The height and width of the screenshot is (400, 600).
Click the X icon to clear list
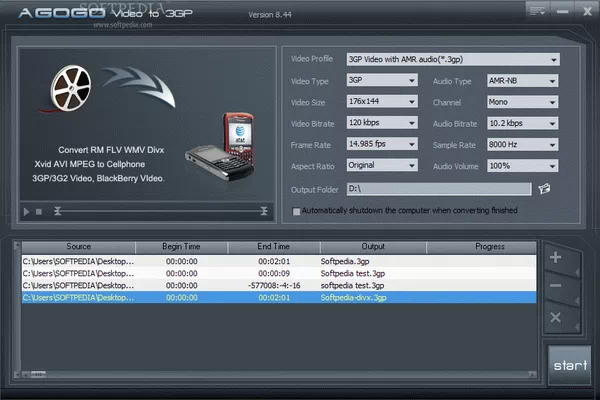click(556, 319)
